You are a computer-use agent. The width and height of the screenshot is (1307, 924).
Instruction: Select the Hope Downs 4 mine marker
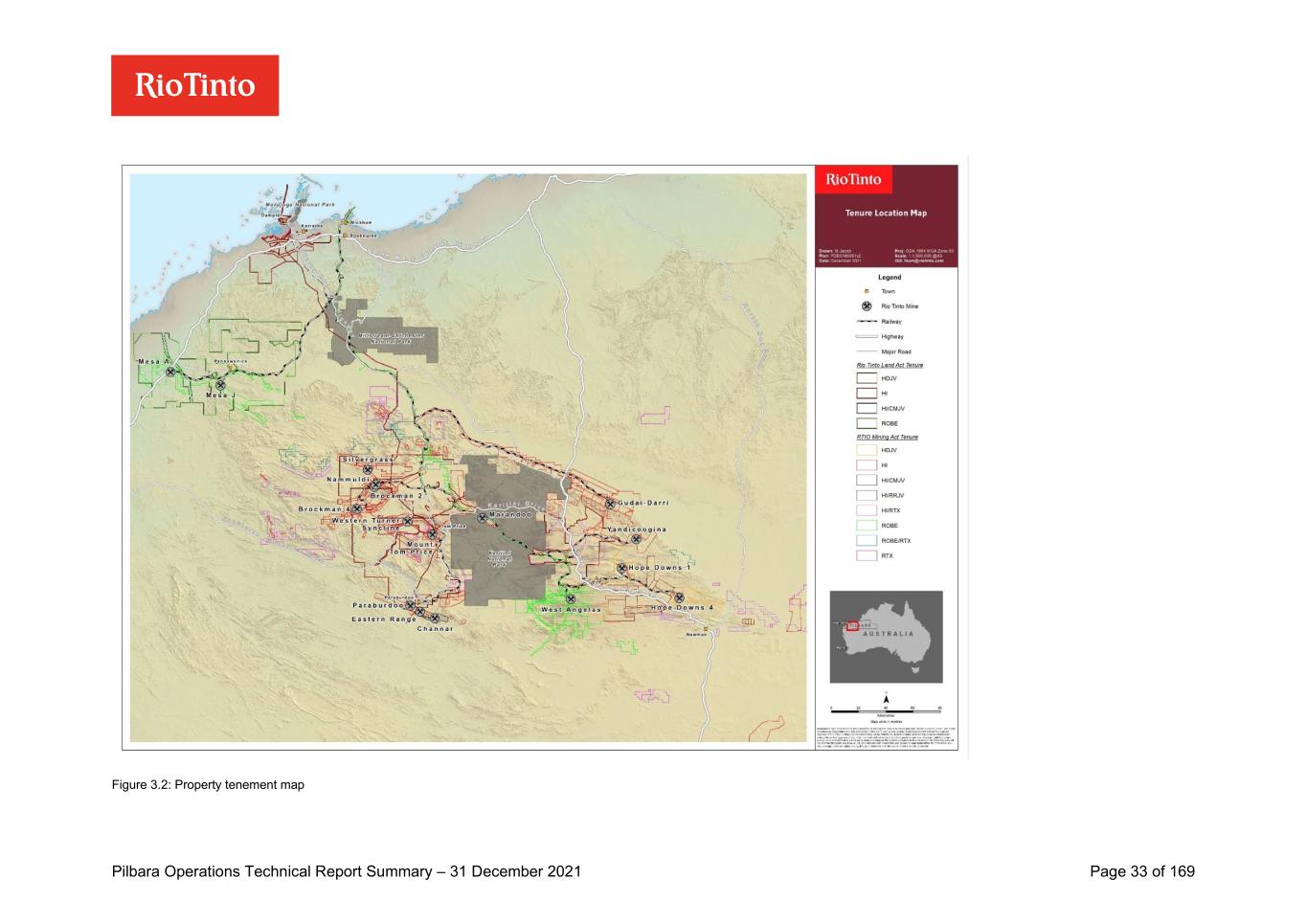point(679,597)
